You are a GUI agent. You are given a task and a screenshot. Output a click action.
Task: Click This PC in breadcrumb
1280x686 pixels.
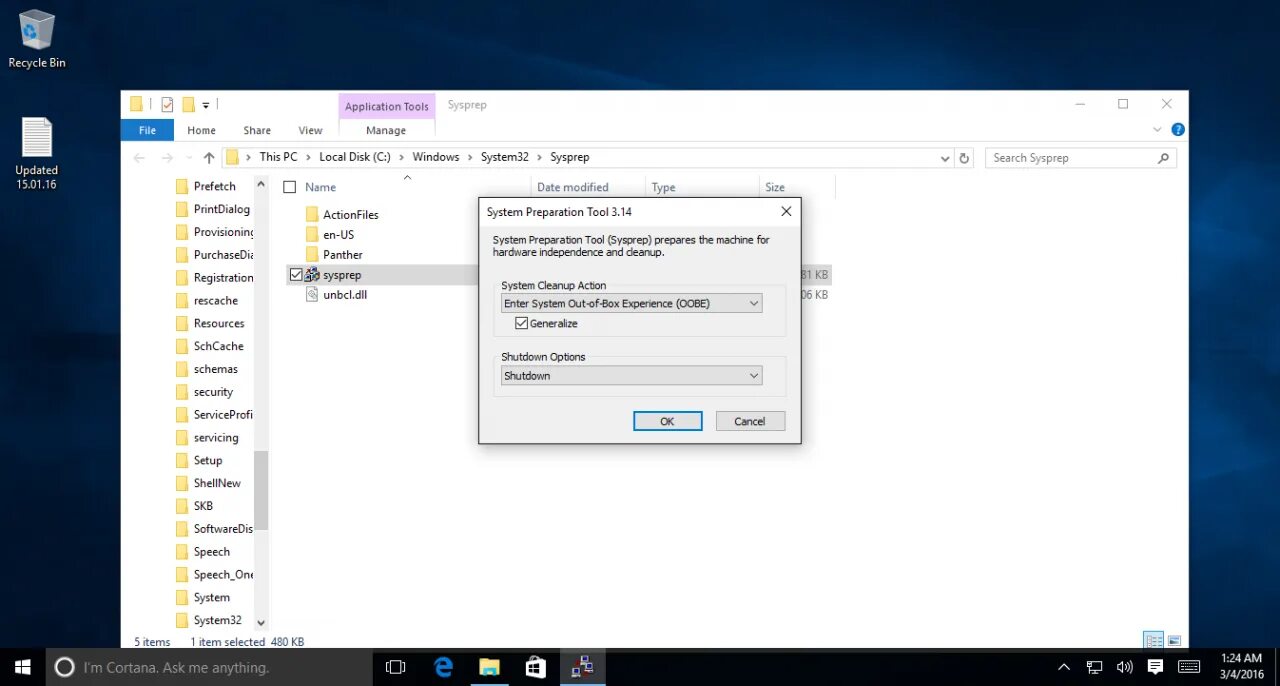click(278, 157)
